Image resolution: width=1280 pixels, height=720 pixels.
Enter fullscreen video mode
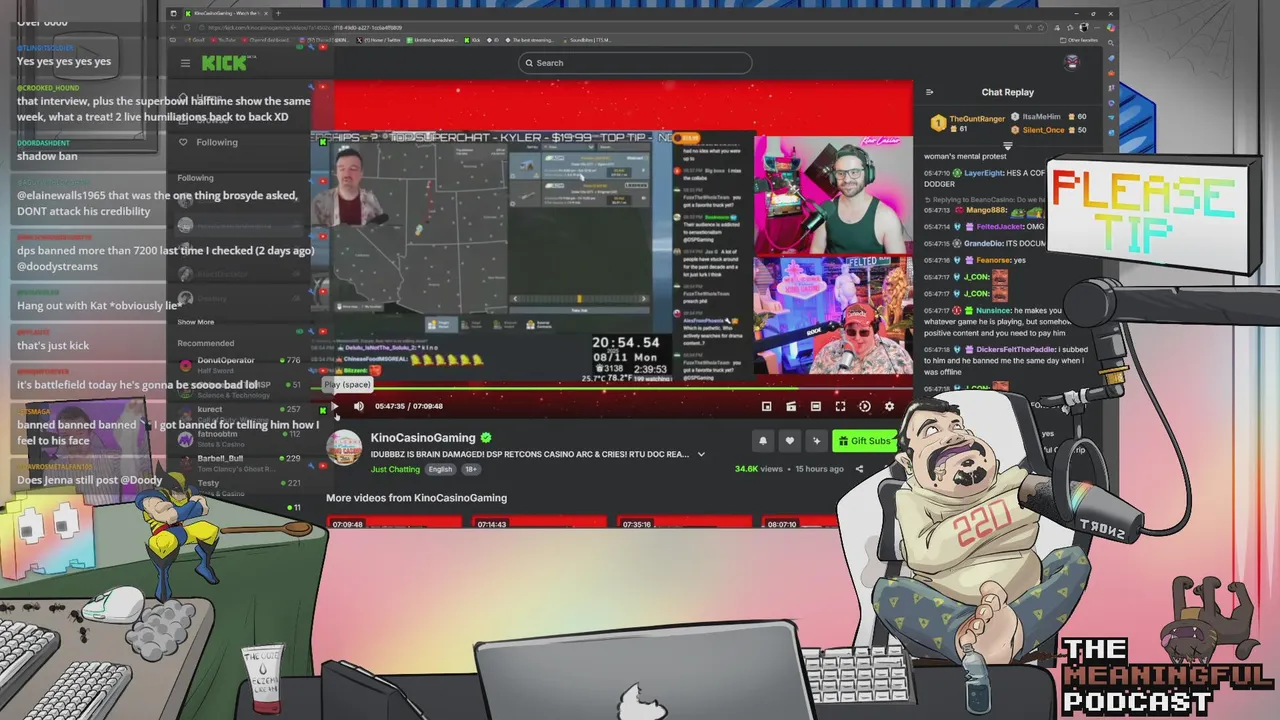840,406
